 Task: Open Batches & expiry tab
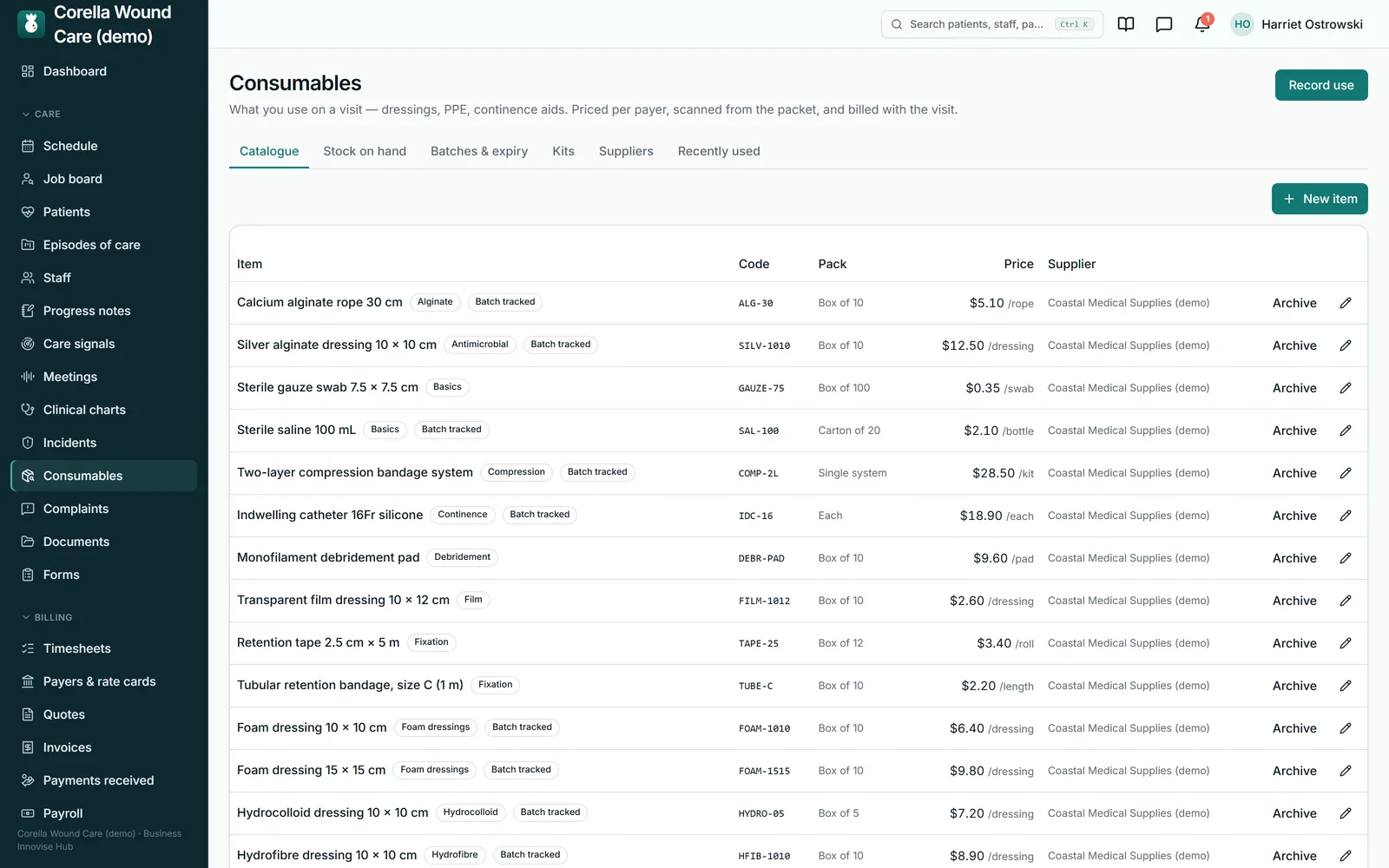(479, 151)
